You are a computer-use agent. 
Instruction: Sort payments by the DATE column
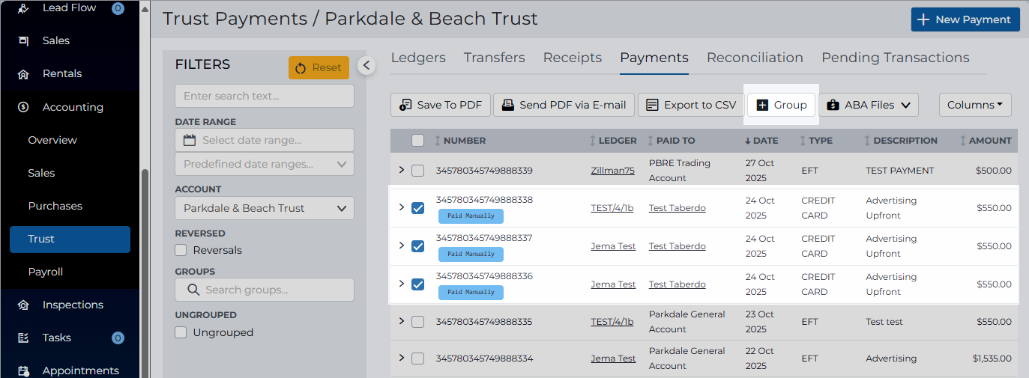click(761, 140)
